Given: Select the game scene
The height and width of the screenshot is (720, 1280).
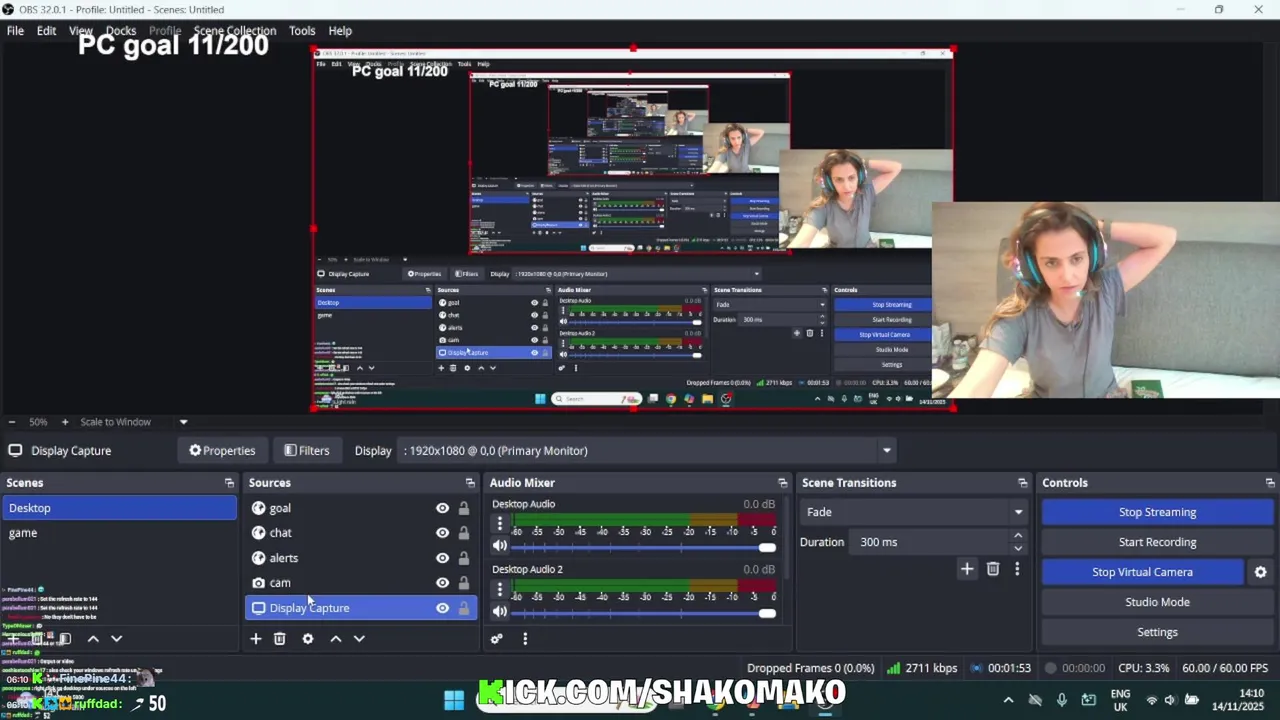Looking at the screenshot, I should [x=118, y=533].
